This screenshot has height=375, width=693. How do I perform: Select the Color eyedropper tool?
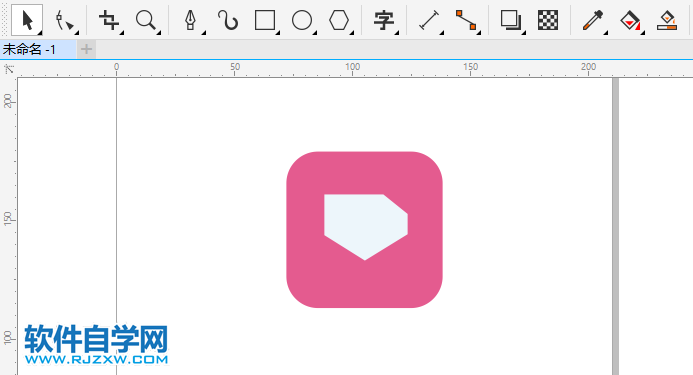coord(593,20)
